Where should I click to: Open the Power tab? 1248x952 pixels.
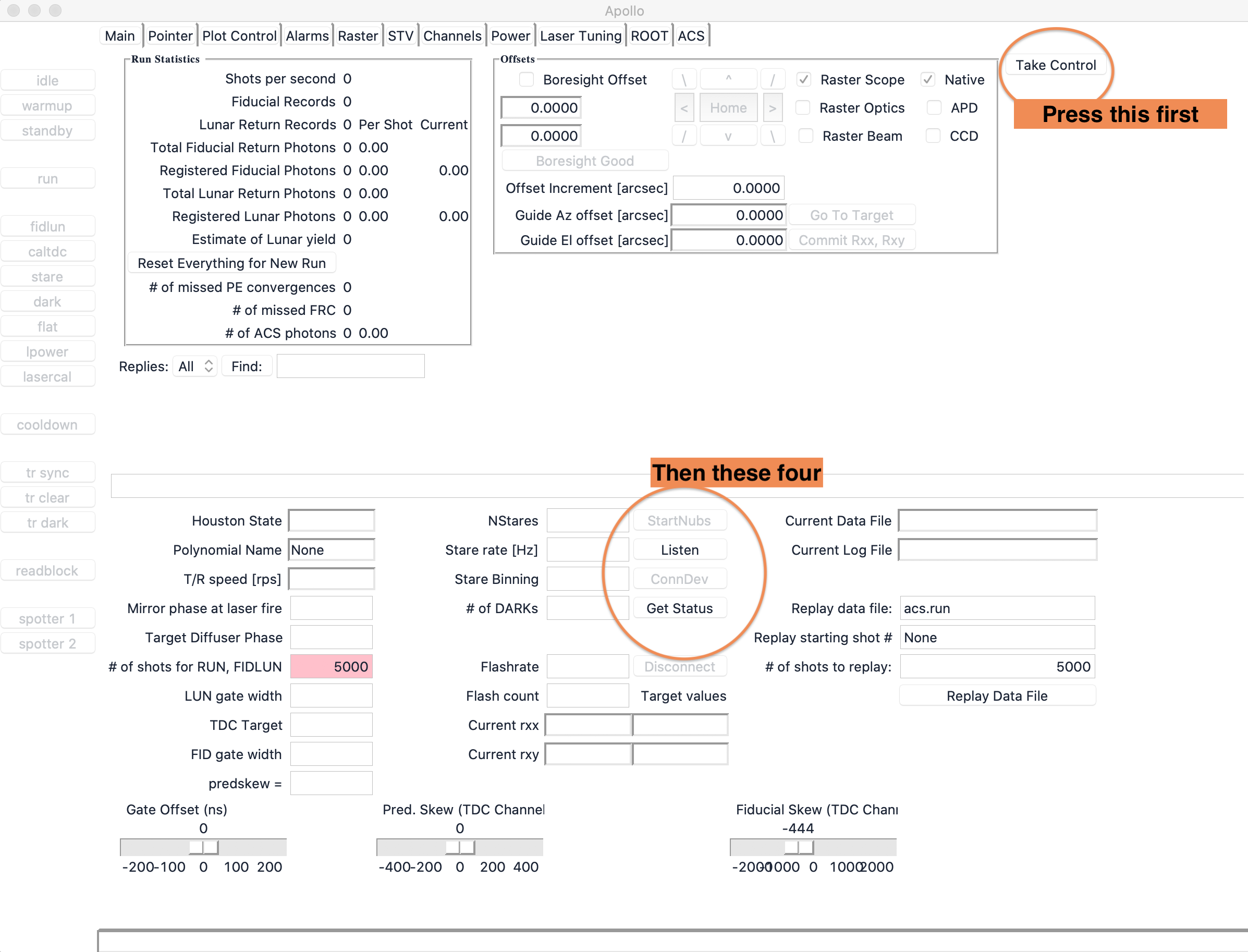click(510, 35)
